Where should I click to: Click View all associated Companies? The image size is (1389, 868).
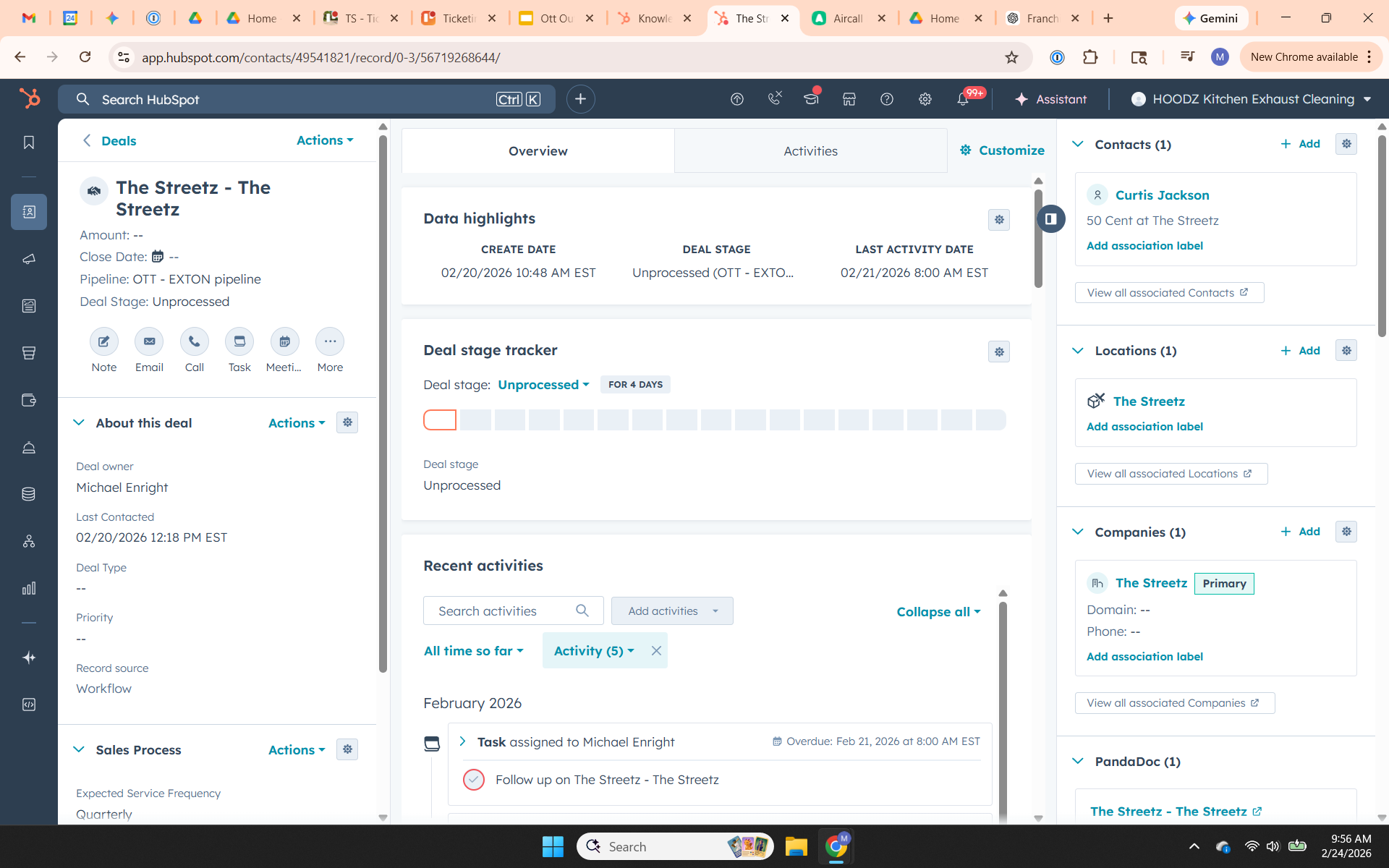pyautogui.click(x=1173, y=703)
